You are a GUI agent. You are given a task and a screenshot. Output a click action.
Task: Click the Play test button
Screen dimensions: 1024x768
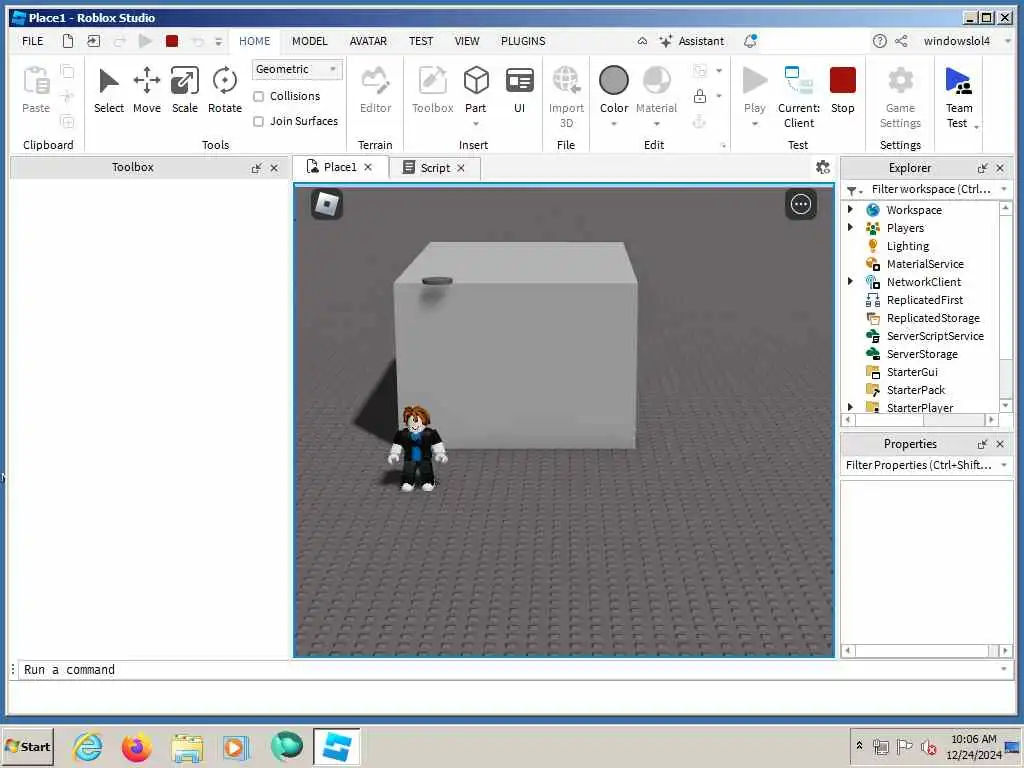point(755,81)
